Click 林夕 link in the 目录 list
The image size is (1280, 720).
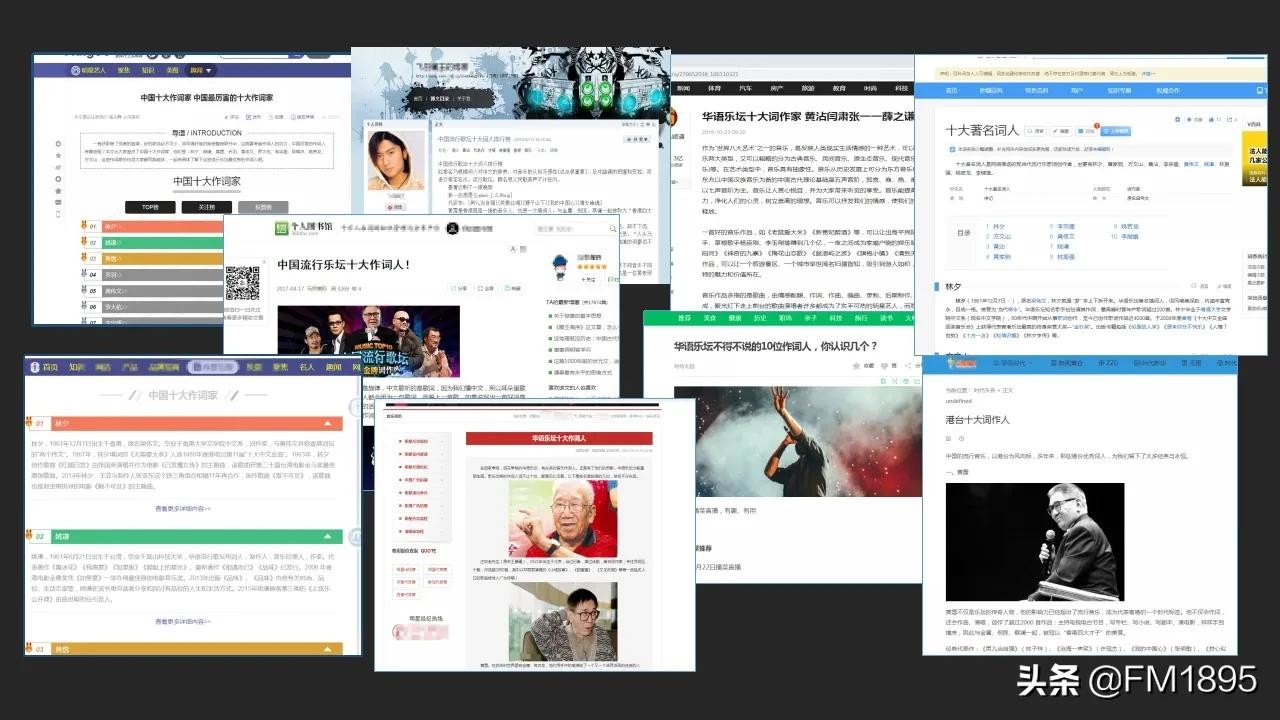tap(1000, 227)
